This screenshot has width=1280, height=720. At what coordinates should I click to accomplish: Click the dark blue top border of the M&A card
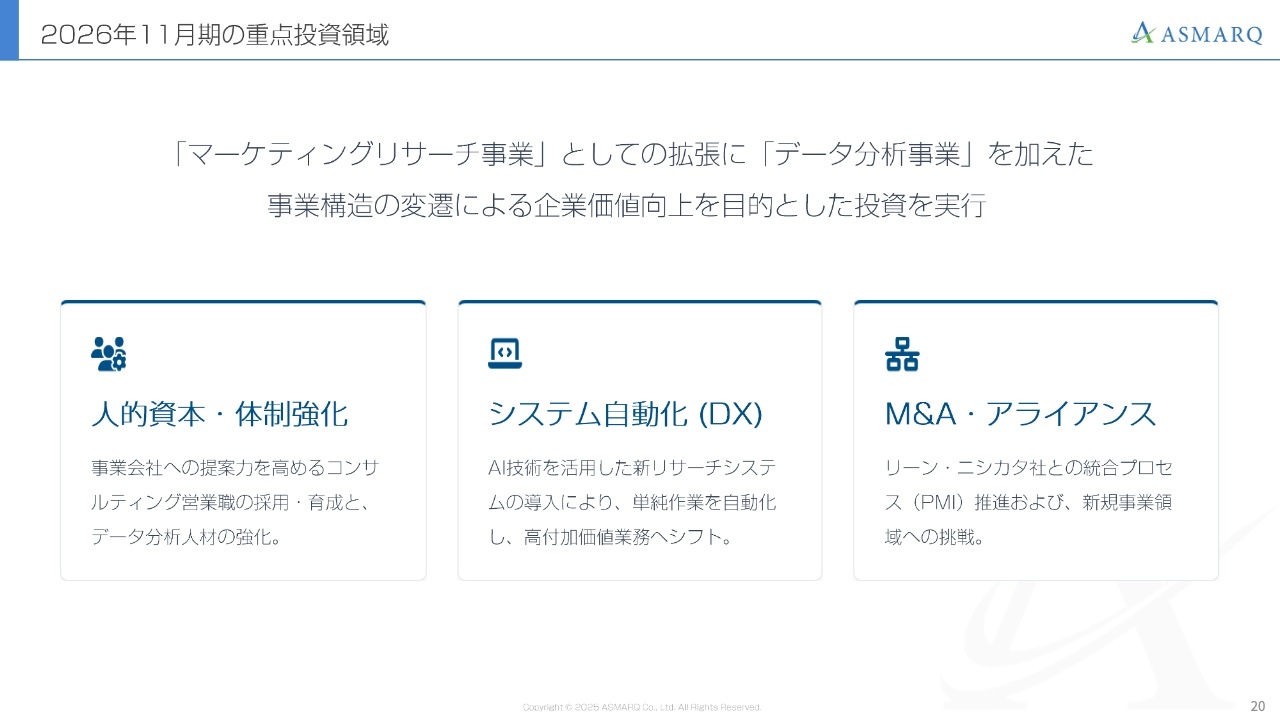coord(1035,302)
